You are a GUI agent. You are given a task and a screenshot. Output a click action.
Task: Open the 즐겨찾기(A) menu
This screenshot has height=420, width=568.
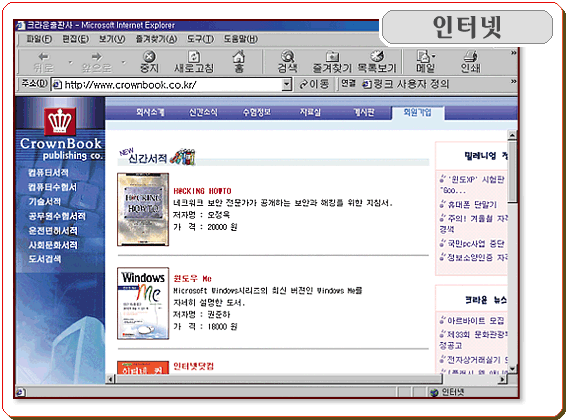pyautogui.click(x=156, y=39)
